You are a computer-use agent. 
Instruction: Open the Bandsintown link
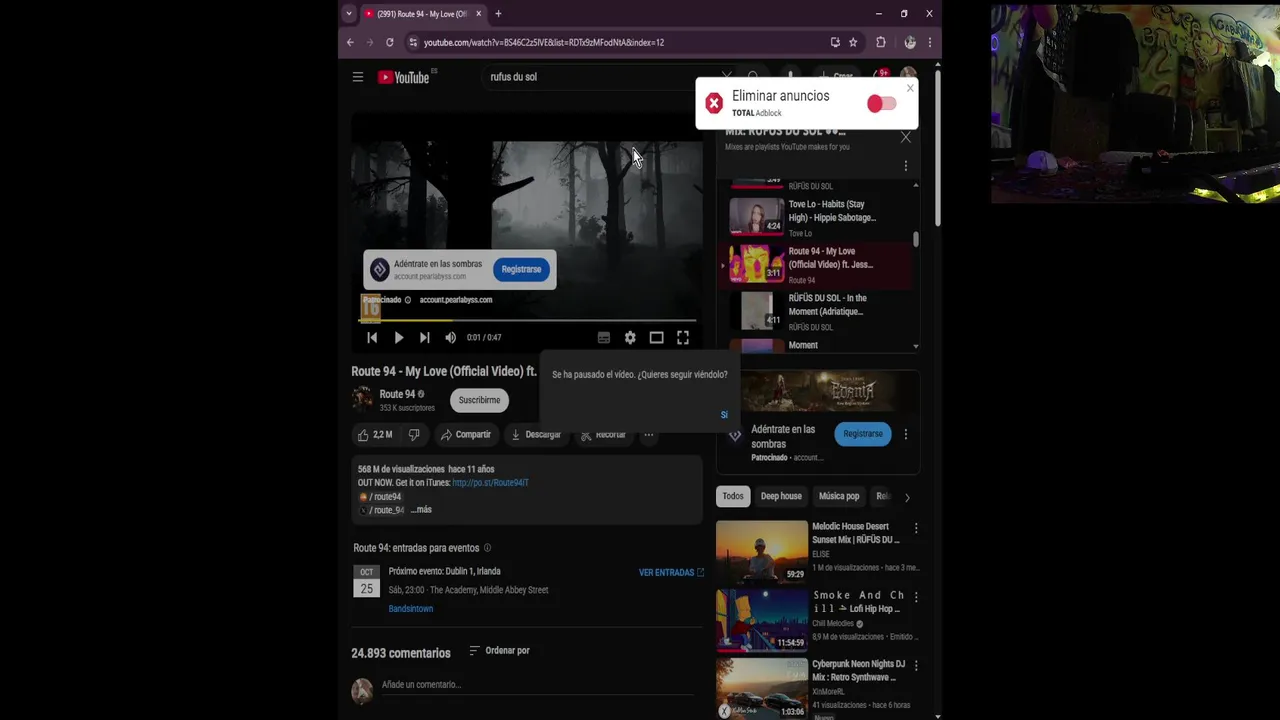point(411,609)
